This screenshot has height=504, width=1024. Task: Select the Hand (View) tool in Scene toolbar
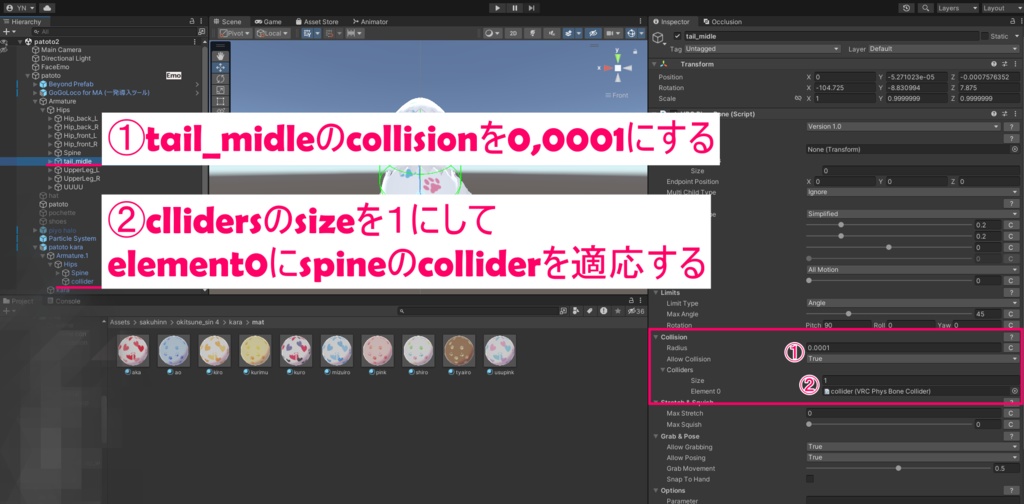point(221,55)
